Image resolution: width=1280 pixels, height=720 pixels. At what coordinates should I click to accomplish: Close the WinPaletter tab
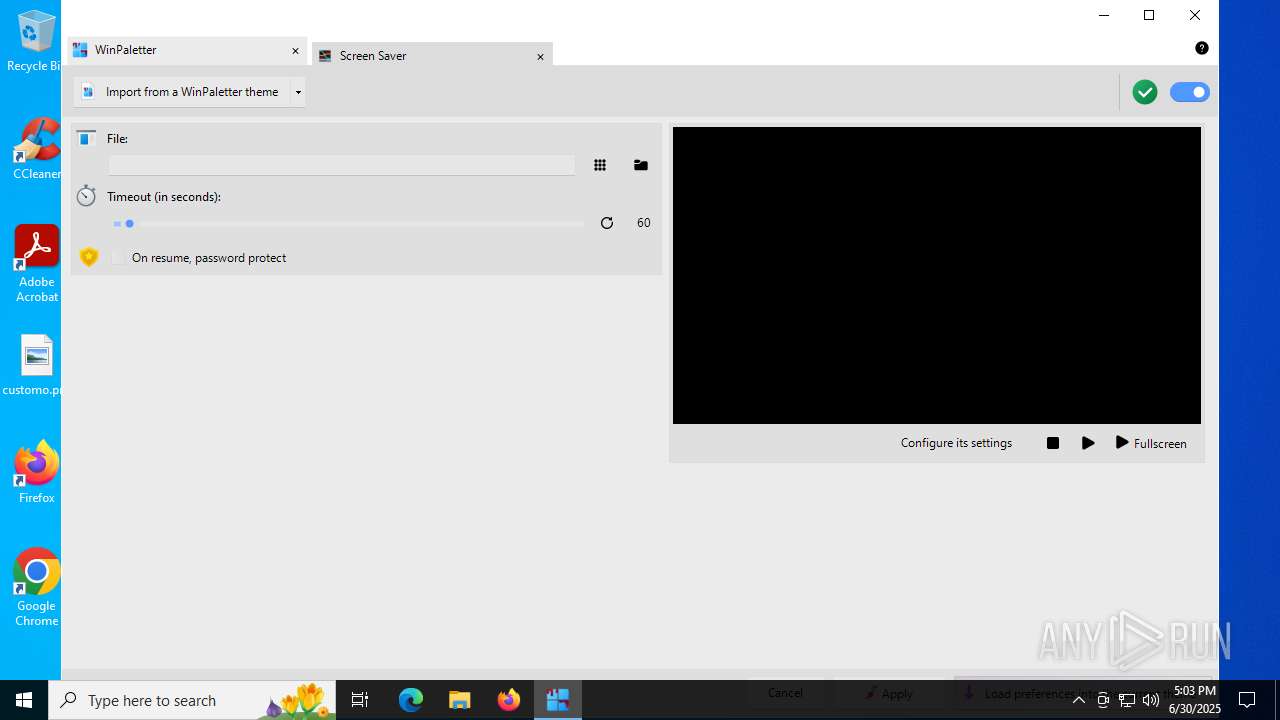coord(295,51)
